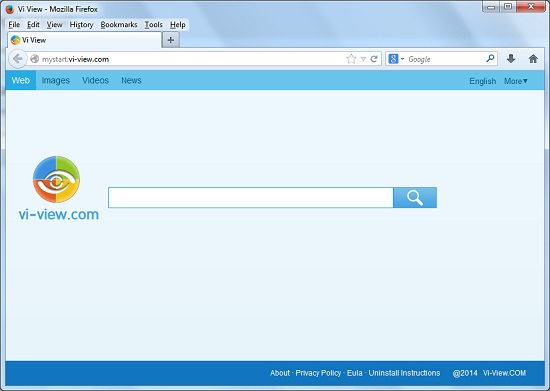Click the blue magnifier search button
Screen dimensions: 550x391
(x=415, y=197)
